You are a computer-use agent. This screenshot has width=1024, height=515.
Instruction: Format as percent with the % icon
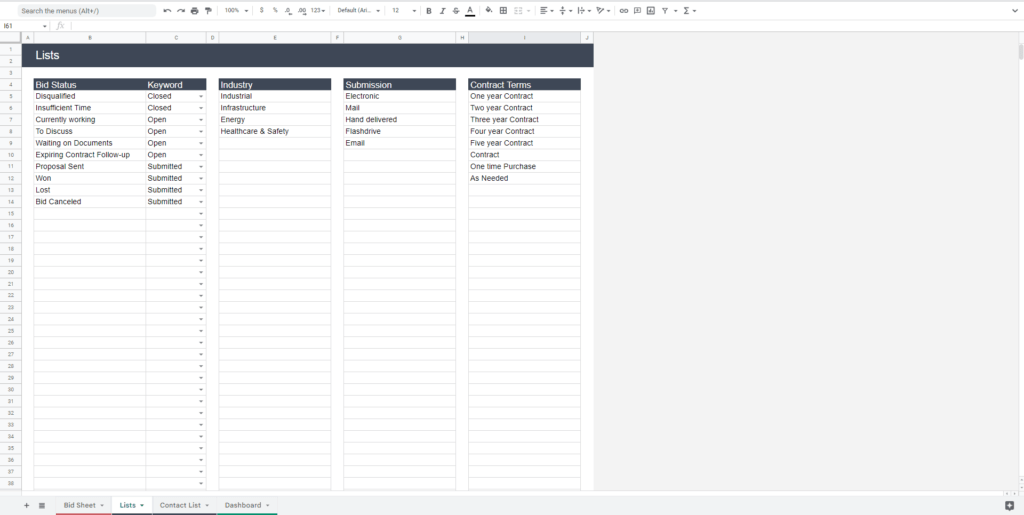275,11
